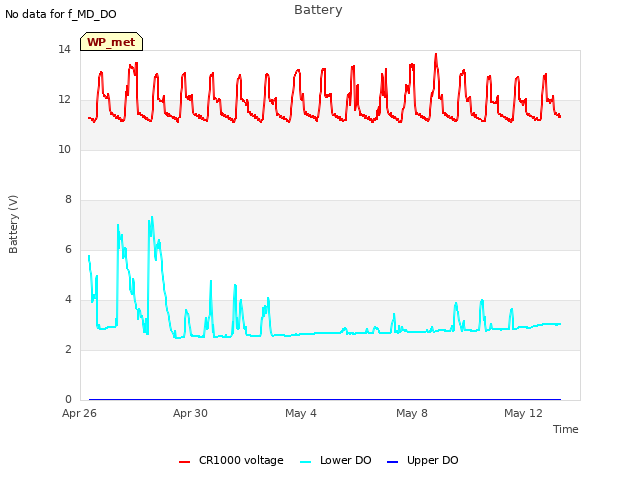Click the Battery (V) y-axis title
Image resolution: width=640 pixels, height=480 pixels.
point(13,224)
